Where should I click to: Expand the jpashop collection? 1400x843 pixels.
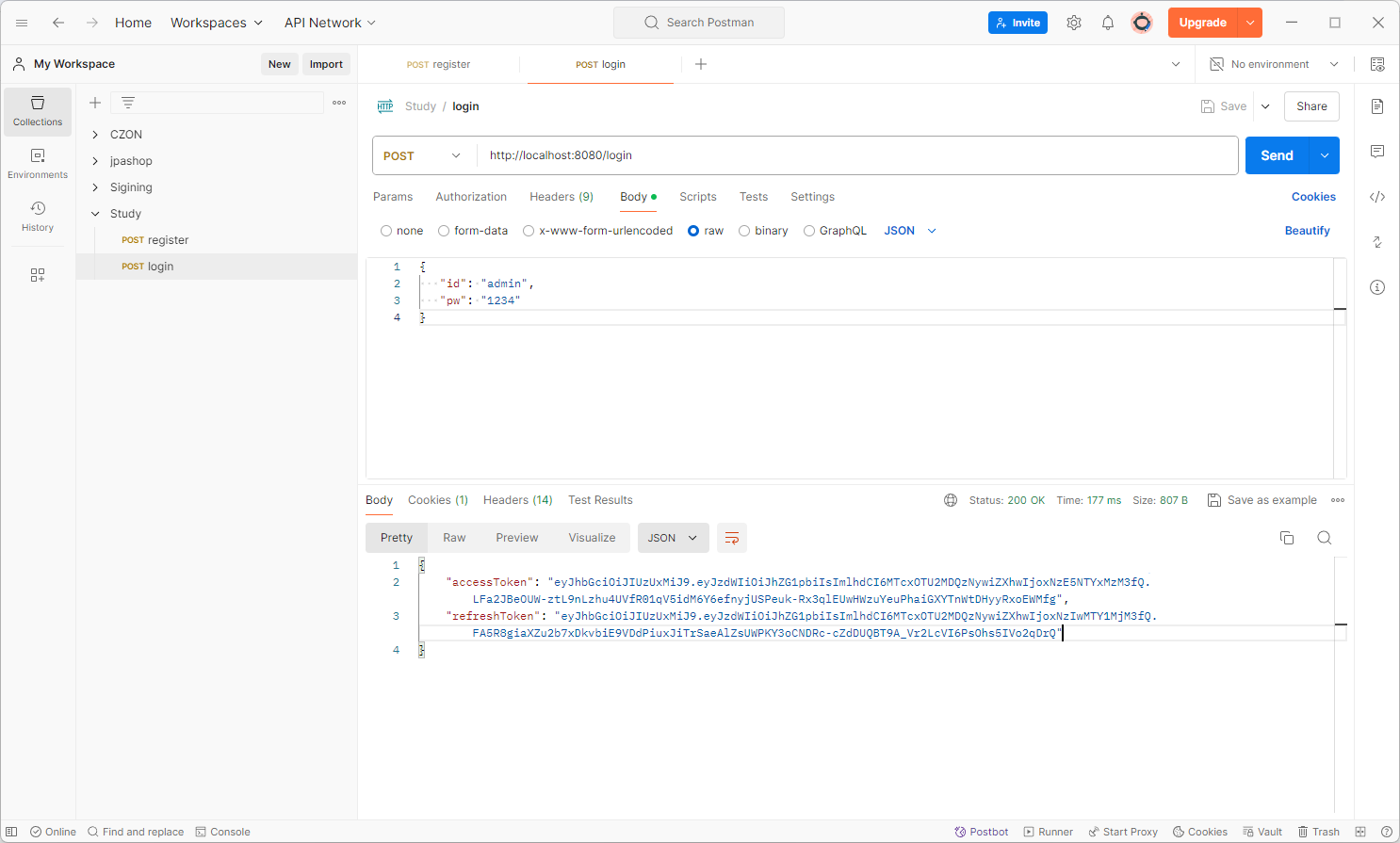(95, 161)
